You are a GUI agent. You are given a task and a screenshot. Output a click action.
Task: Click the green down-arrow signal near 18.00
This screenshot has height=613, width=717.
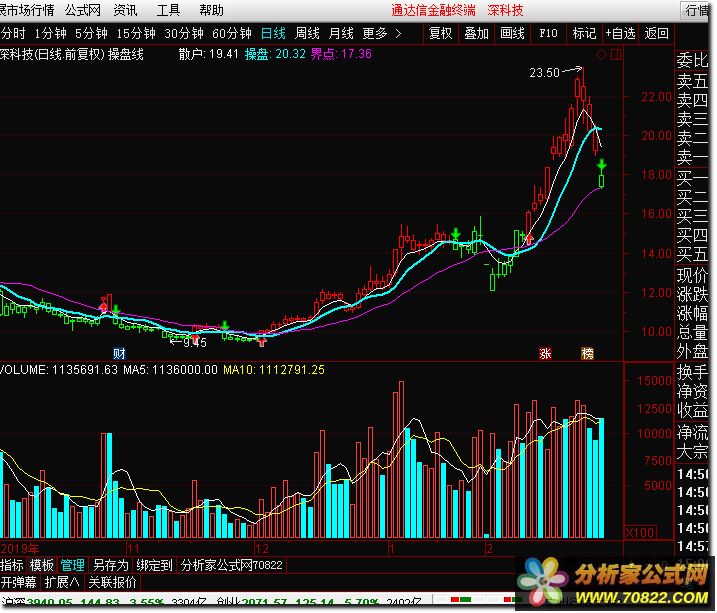602,163
